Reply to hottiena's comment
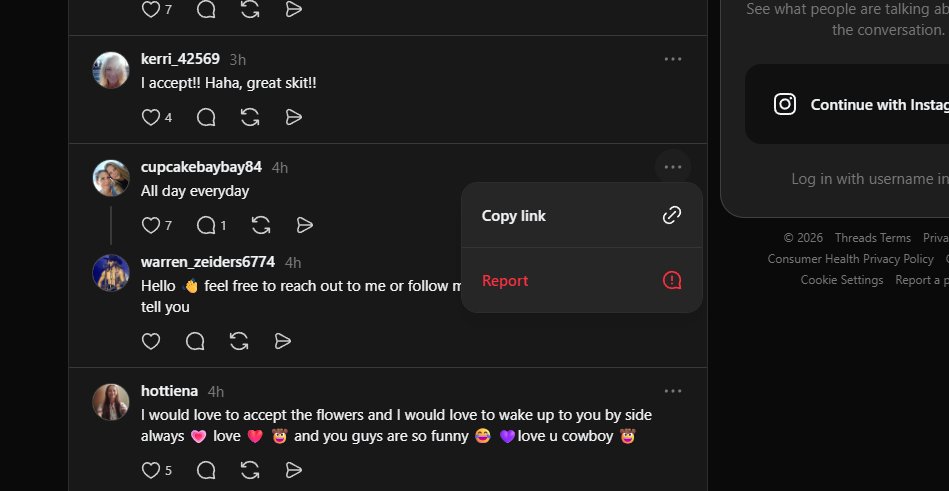949x491 pixels. [206, 469]
